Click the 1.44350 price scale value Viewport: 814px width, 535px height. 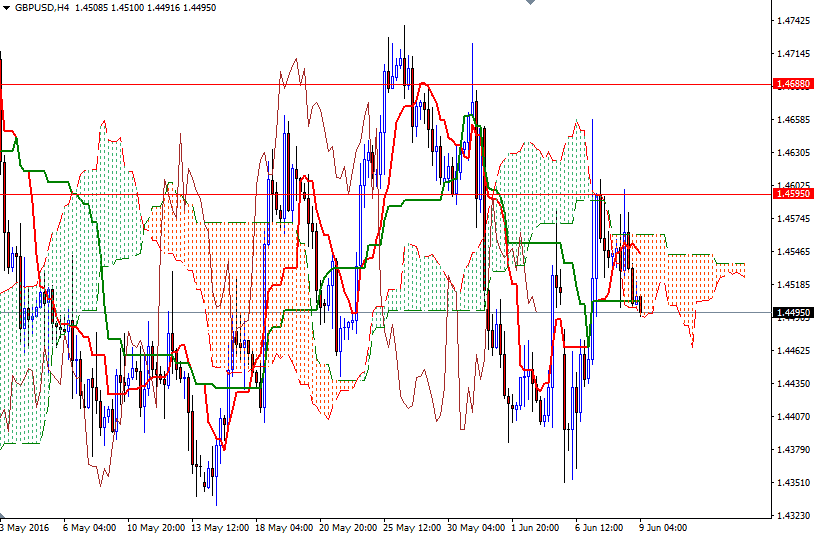click(x=792, y=384)
